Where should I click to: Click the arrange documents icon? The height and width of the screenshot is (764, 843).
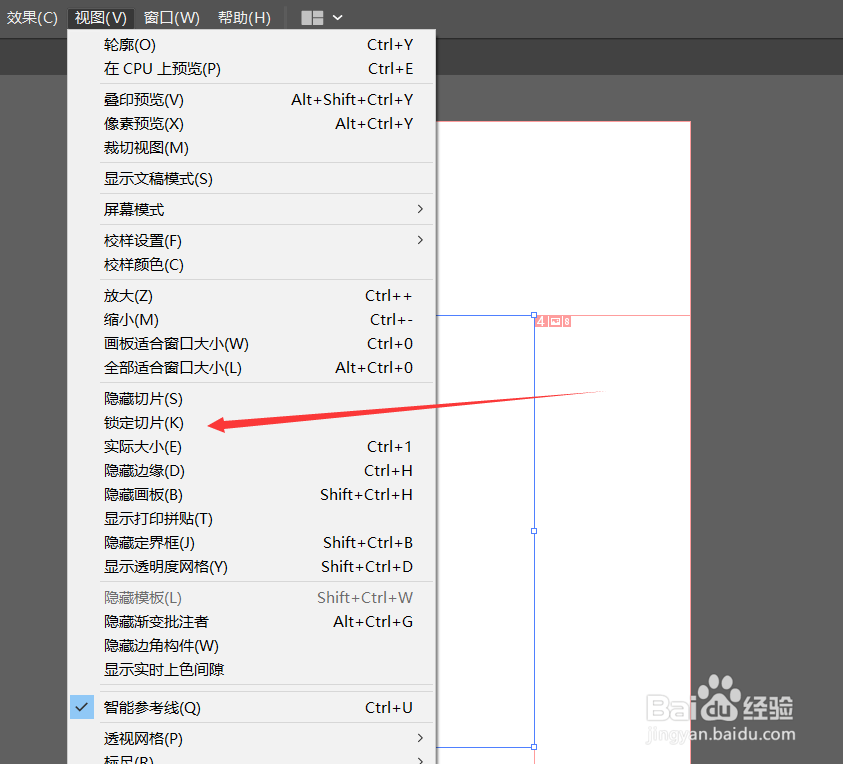tap(312, 18)
